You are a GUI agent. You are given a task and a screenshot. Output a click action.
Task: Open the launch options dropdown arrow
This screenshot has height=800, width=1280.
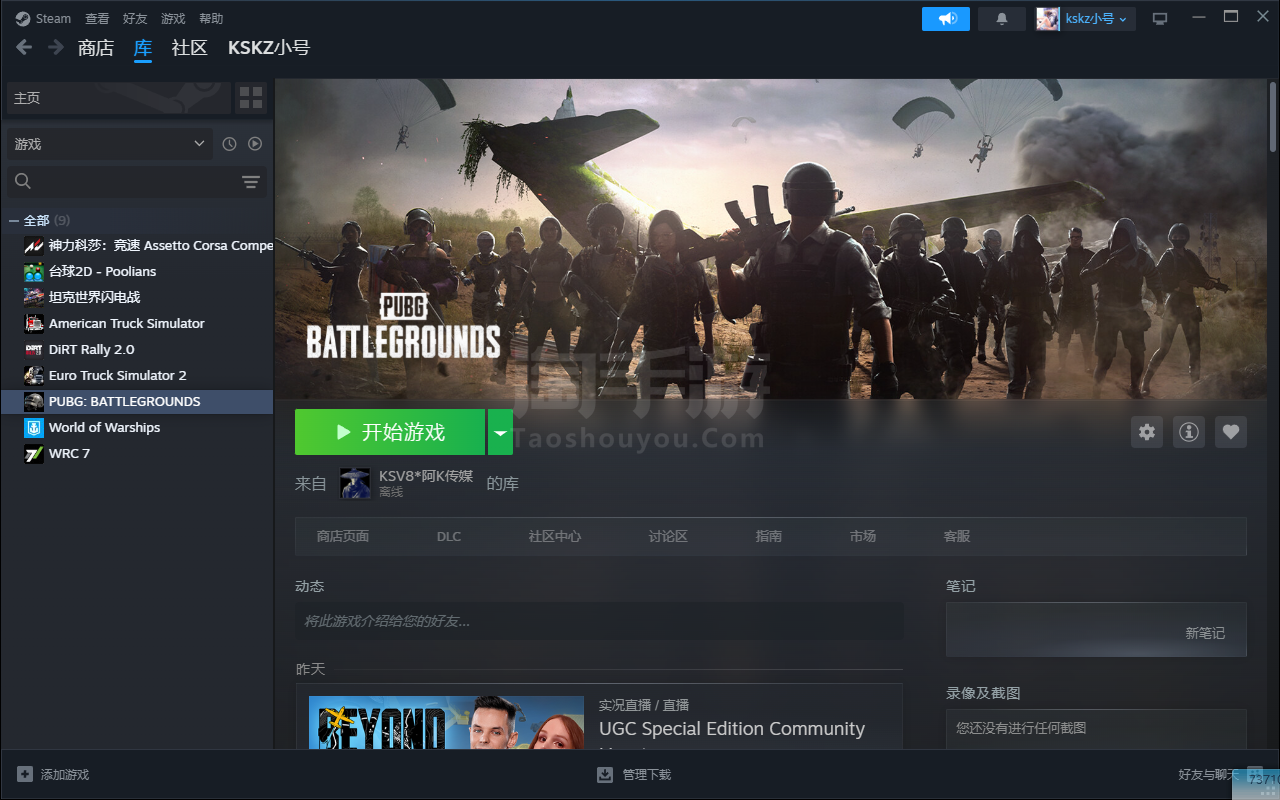[500, 432]
